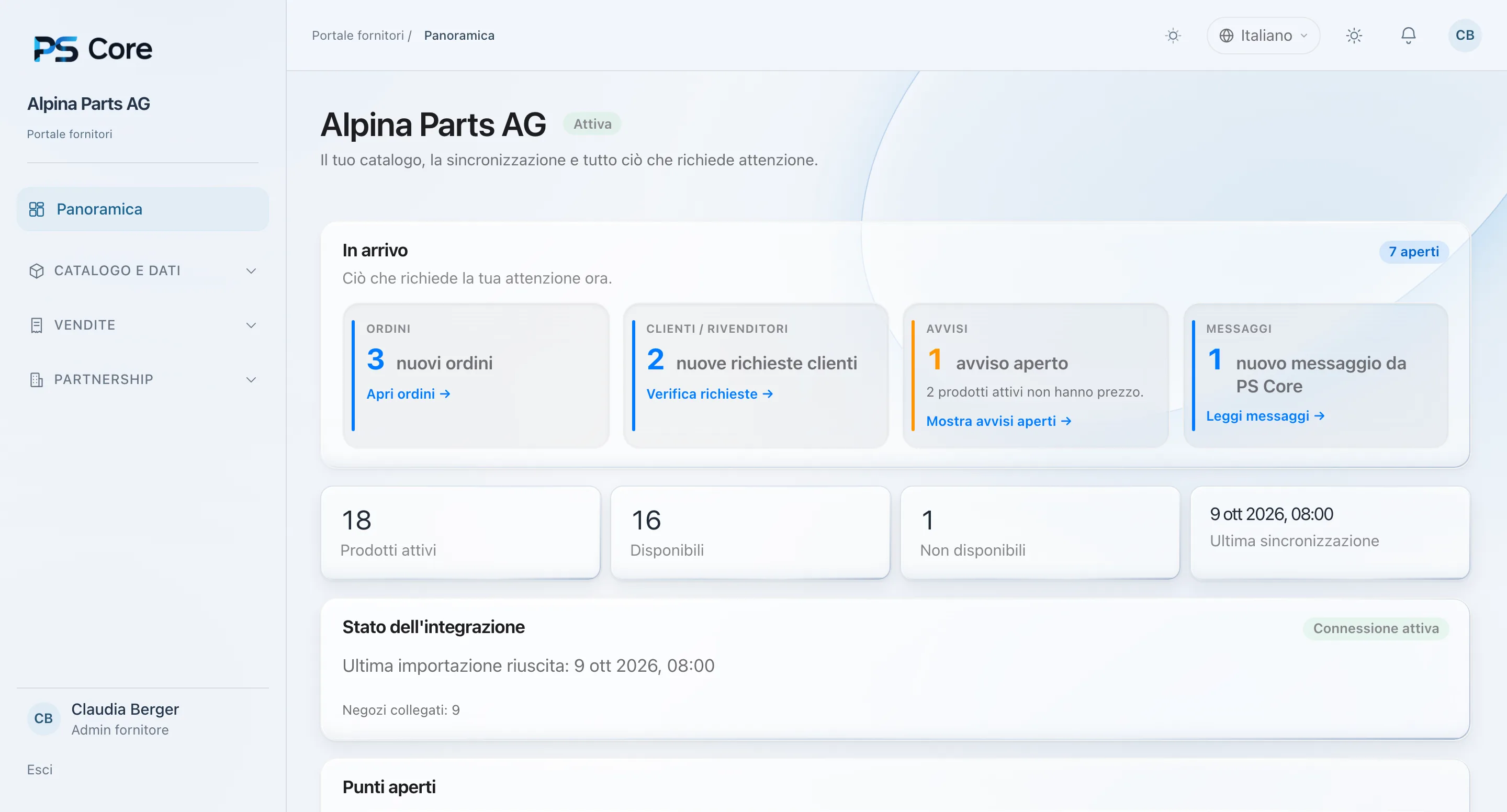Click the Claudia Berger name
1507x812 pixels.
pos(125,709)
